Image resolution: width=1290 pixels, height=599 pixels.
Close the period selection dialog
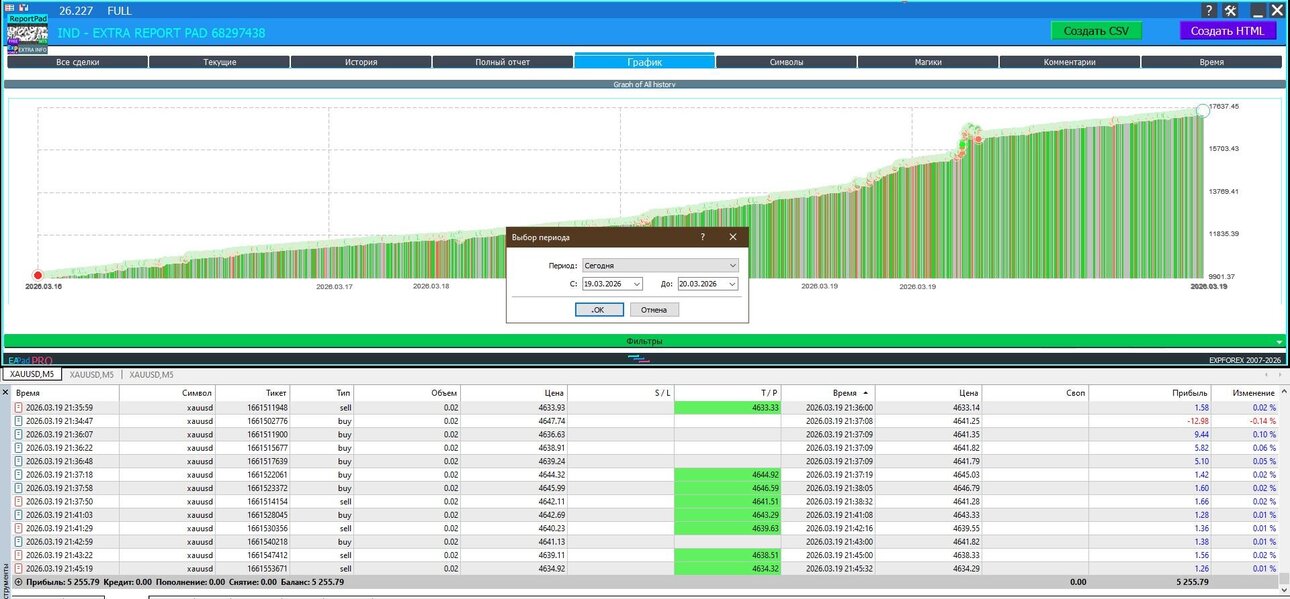[x=733, y=237]
